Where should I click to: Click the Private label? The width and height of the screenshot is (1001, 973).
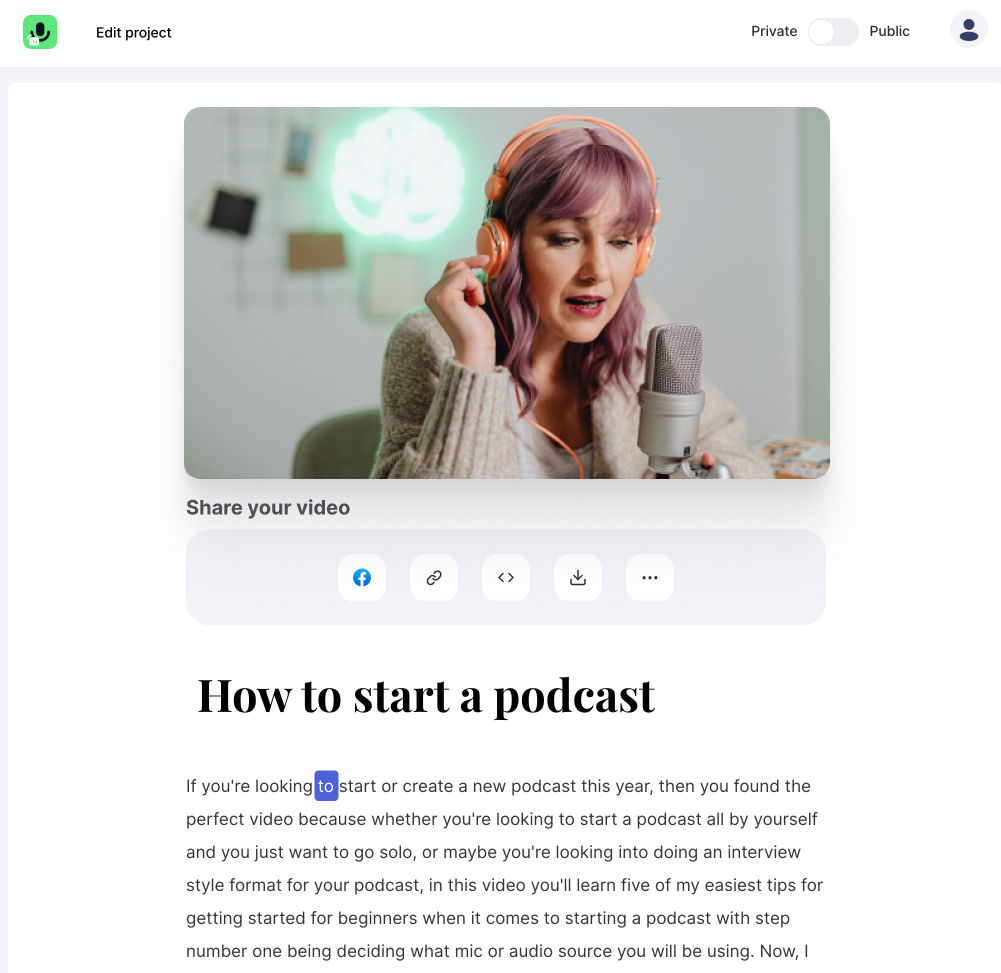(x=774, y=31)
